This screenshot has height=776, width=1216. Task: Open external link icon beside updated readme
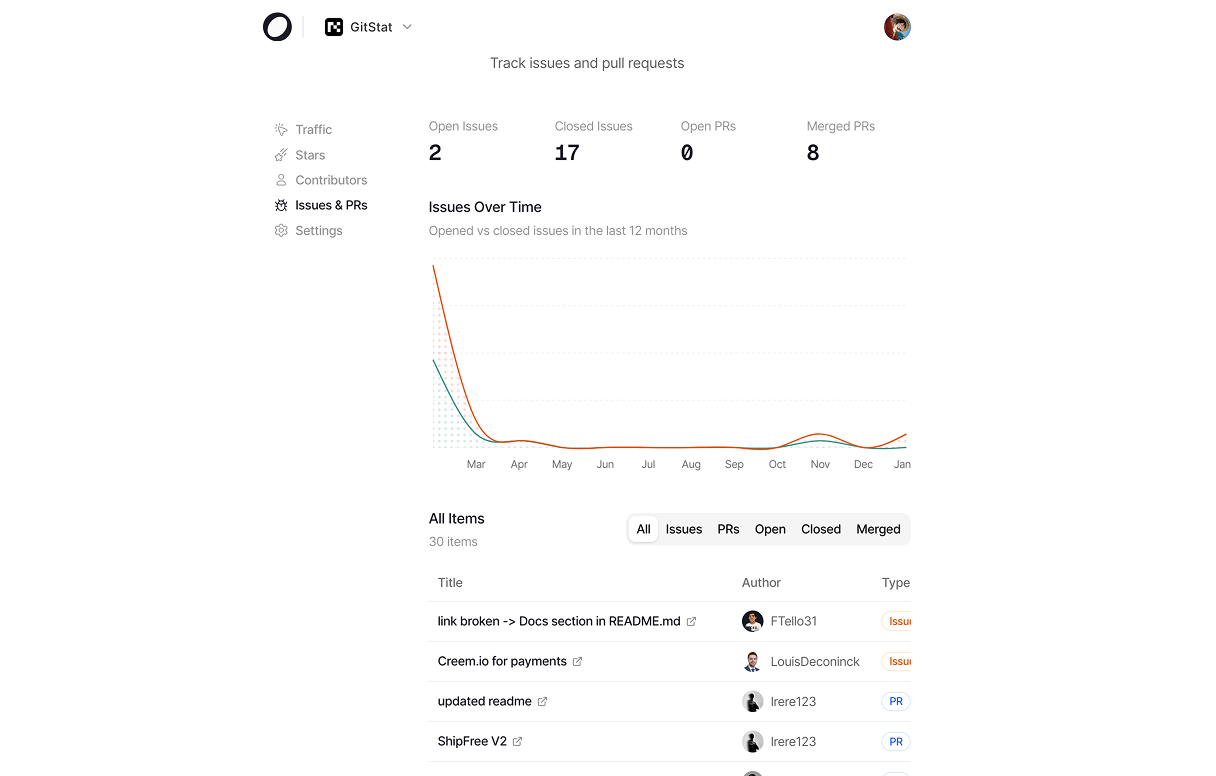point(542,701)
